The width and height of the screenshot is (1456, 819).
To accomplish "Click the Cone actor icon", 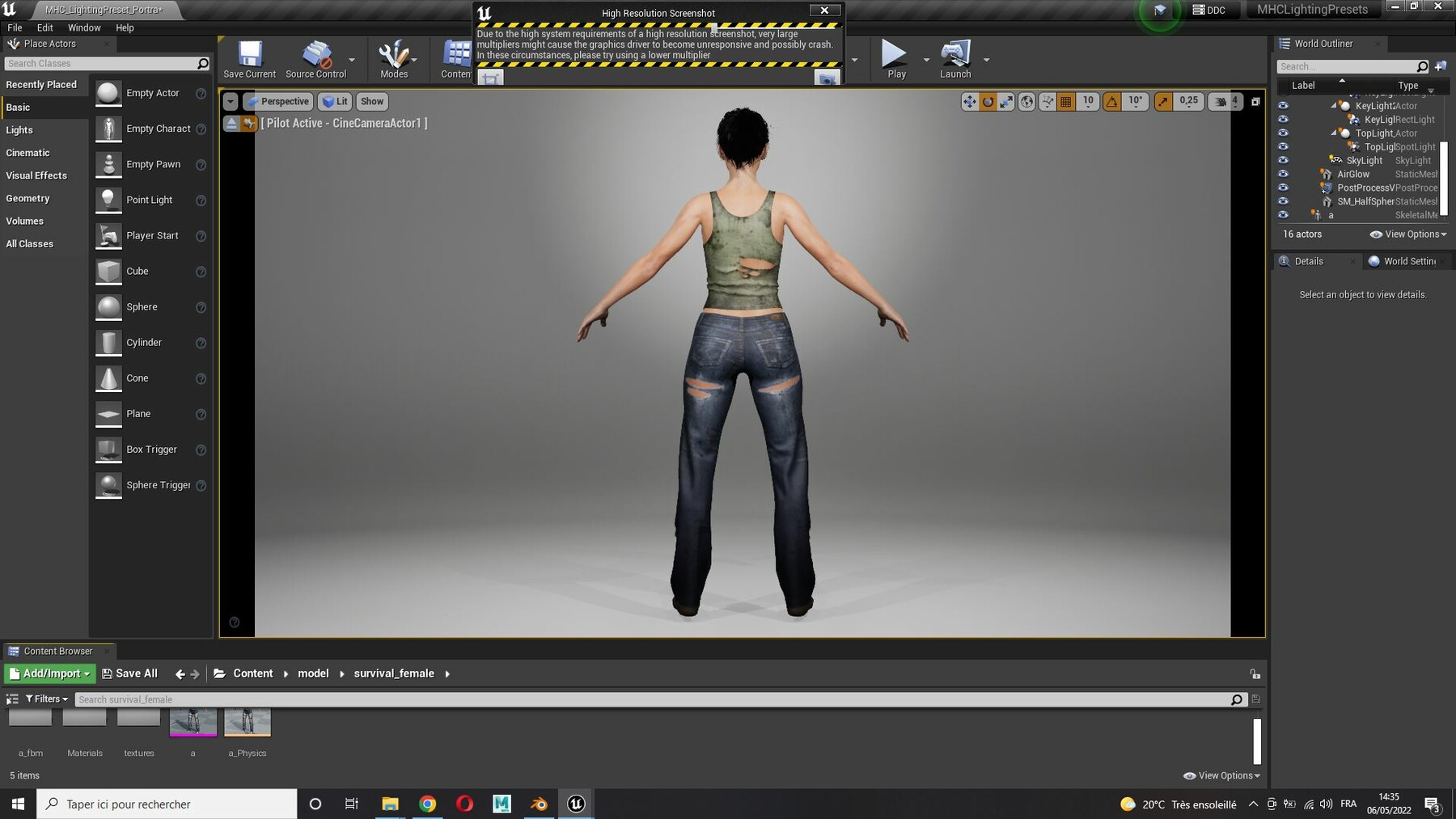I will pos(108,378).
